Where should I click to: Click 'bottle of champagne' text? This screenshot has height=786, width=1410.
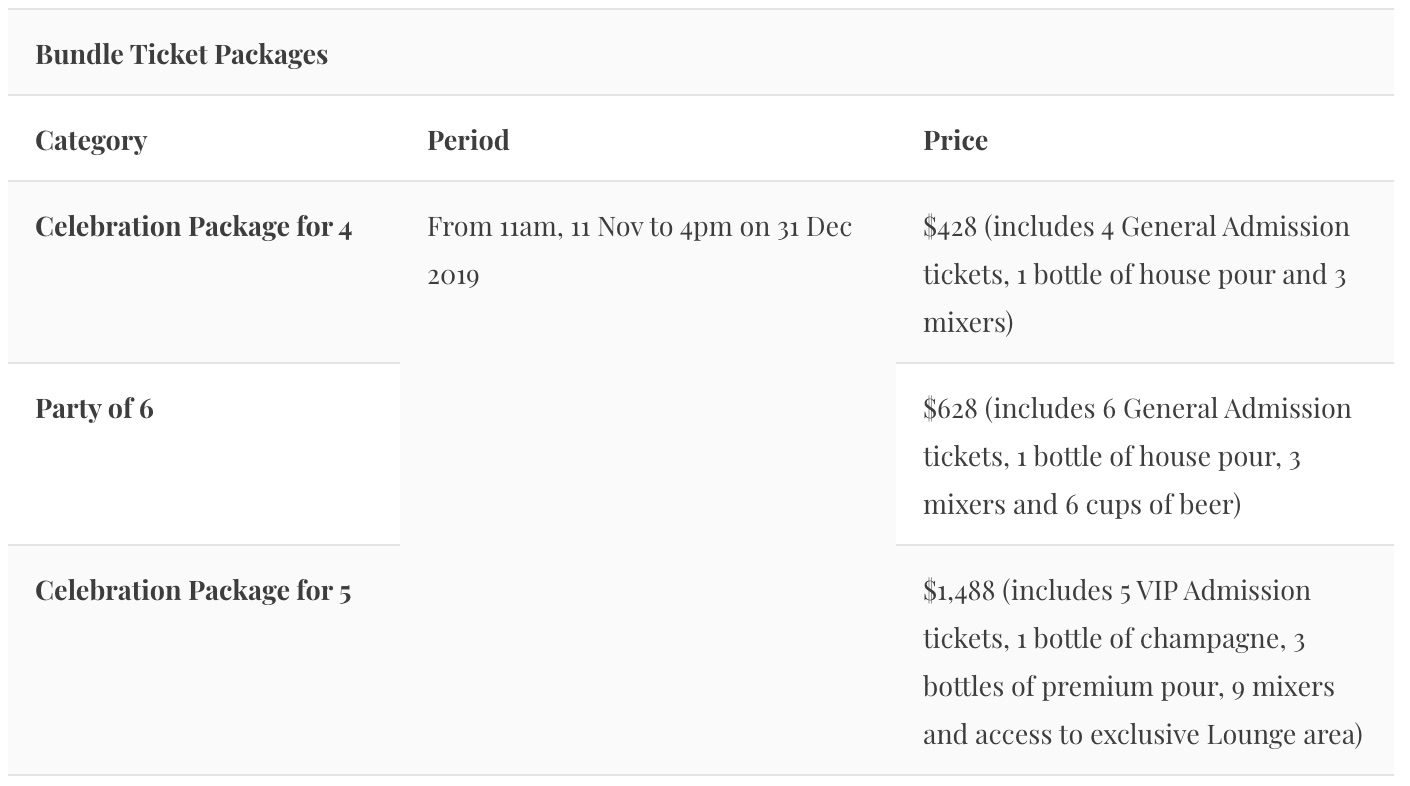pos(1157,639)
